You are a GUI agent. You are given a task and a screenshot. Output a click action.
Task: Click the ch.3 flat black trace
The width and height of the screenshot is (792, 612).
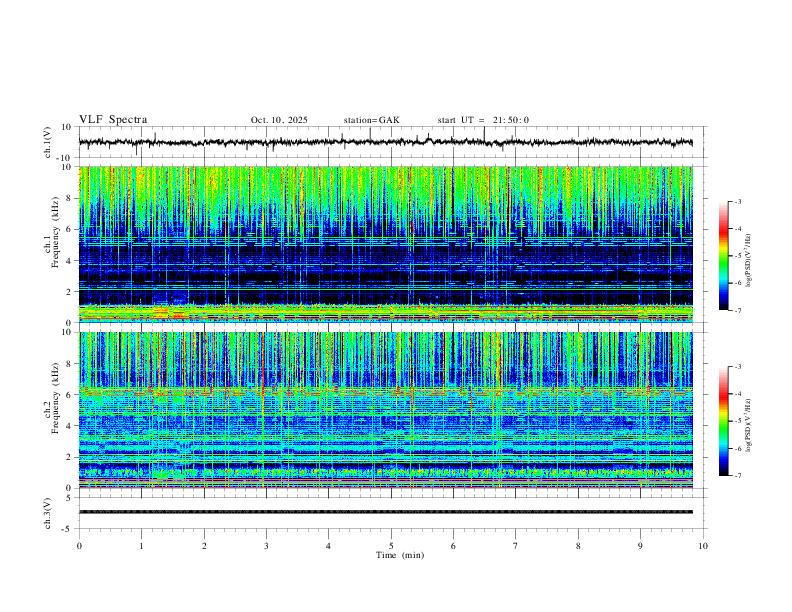(386, 512)
